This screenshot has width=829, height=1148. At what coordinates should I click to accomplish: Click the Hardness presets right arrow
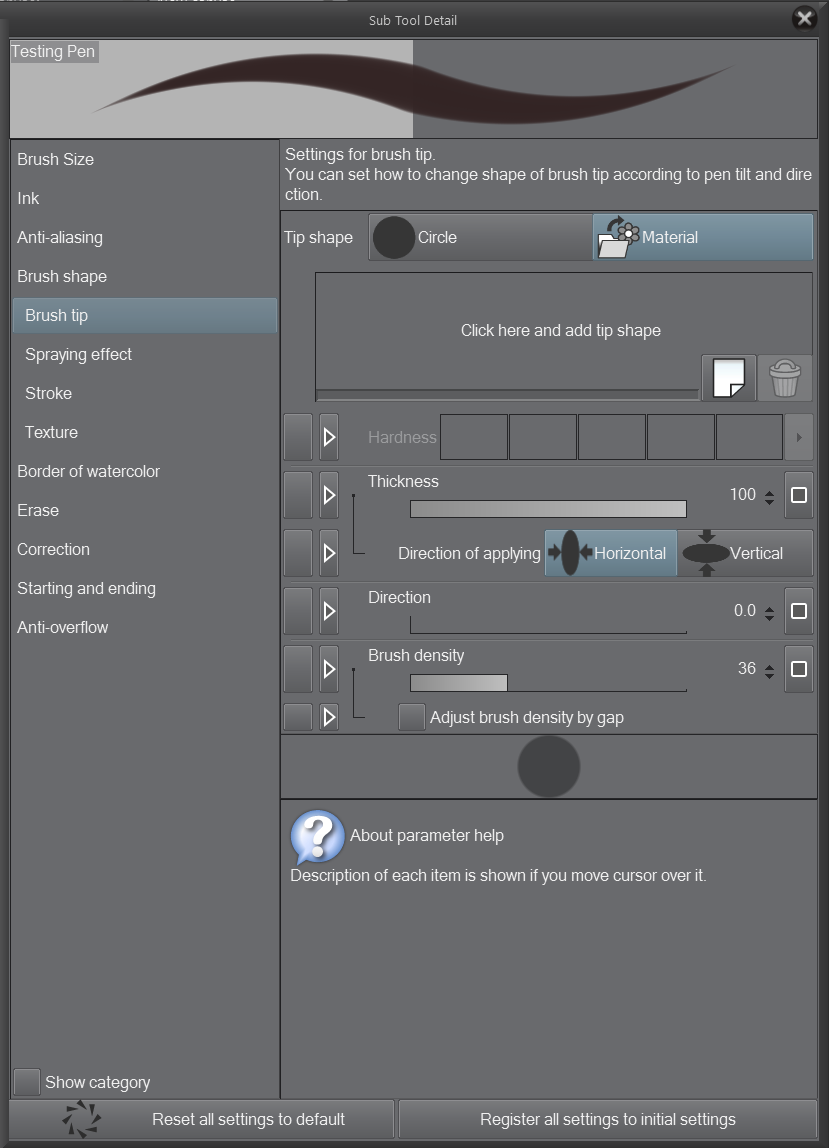point(798,437)
